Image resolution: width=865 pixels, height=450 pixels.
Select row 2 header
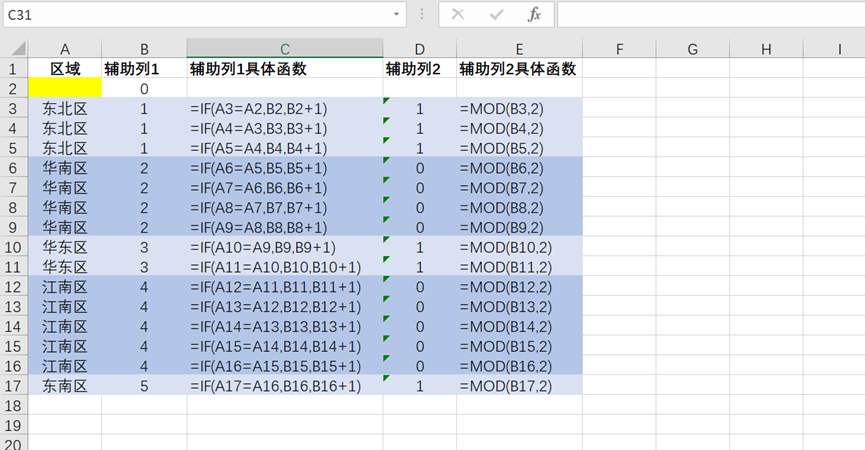tap(14, 88)
